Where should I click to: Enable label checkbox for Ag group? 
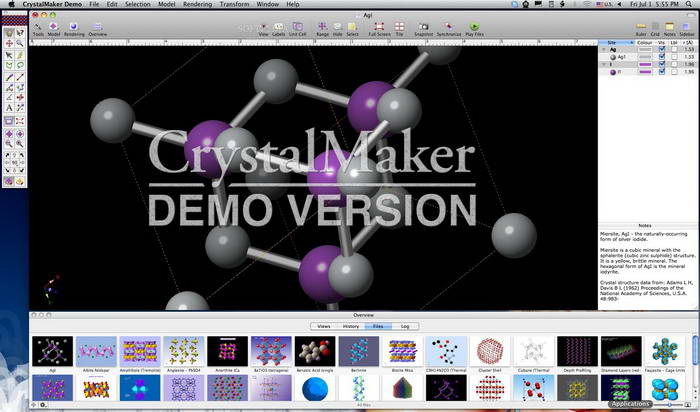click(674, 50)
